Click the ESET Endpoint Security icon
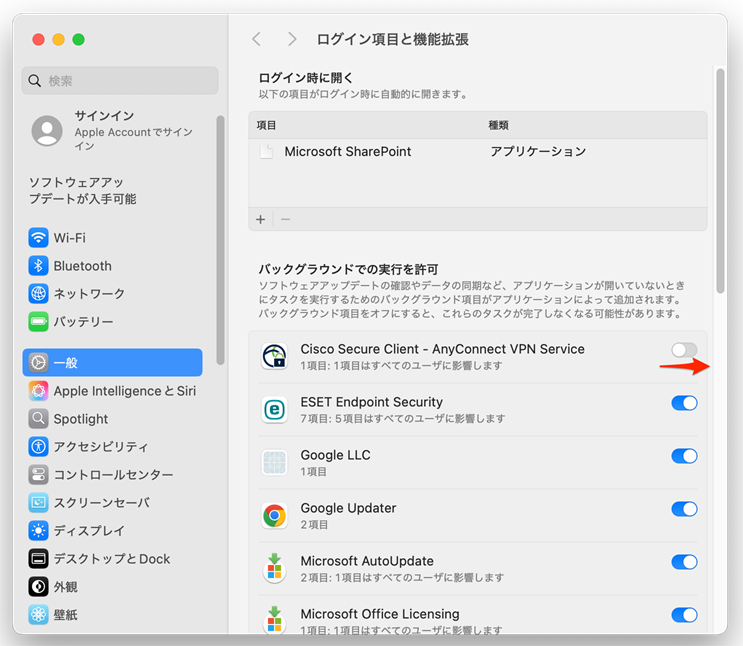743x646 pixels. point(274,410)
